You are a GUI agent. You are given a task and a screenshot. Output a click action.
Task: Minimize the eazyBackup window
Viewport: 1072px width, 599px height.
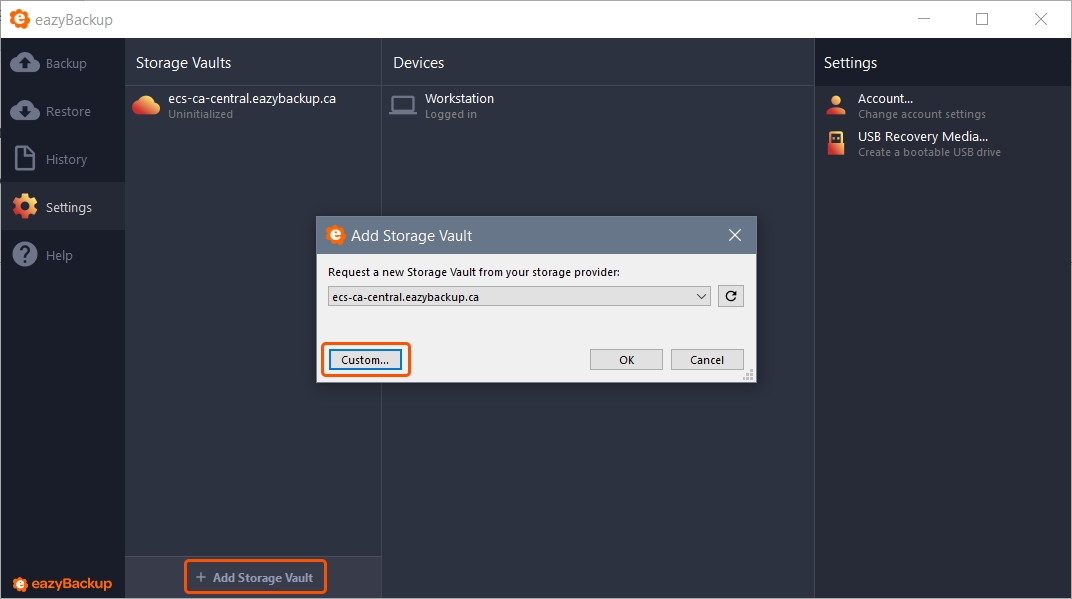pos(924,19)
